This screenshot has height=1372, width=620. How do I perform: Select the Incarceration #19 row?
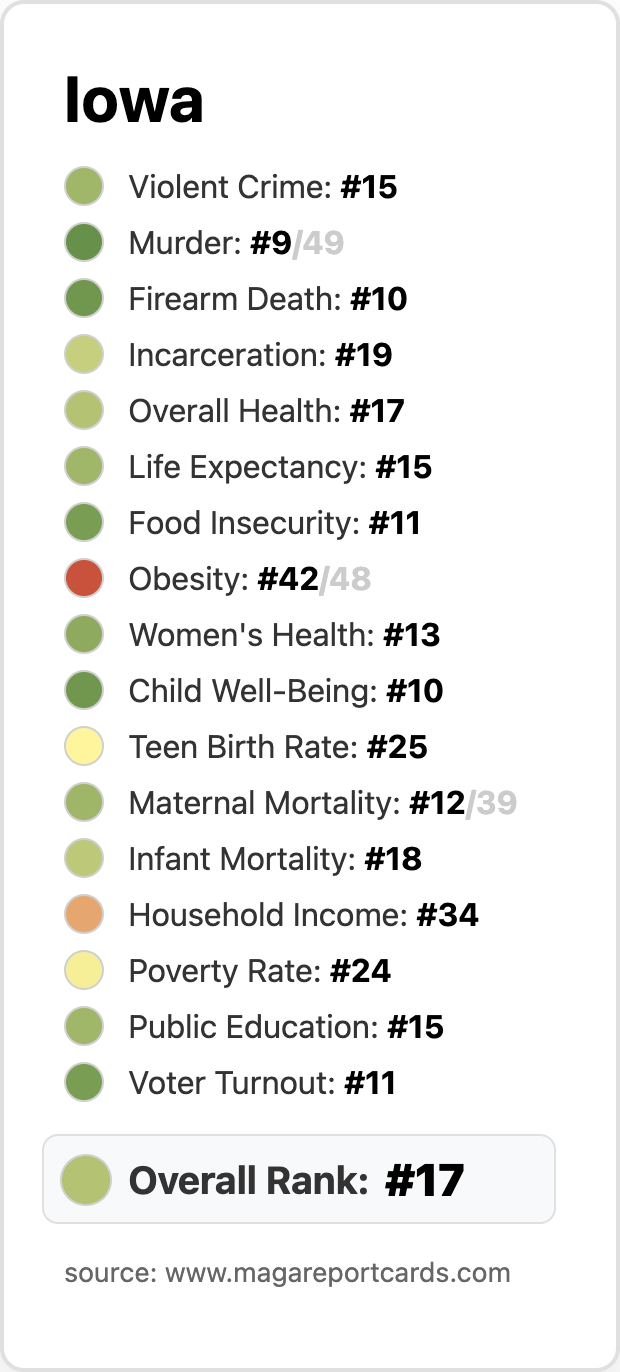(228, 355)
